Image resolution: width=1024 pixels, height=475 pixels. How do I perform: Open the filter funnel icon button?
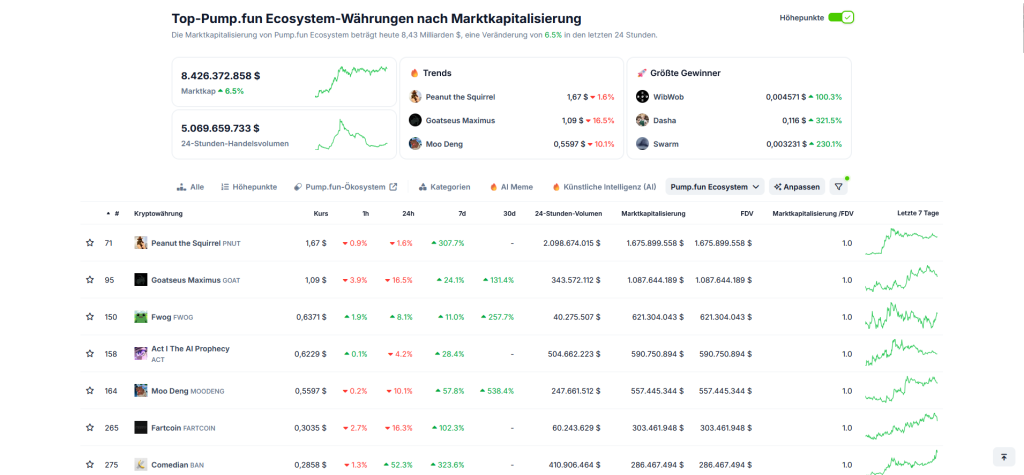[x=839, y=187]
